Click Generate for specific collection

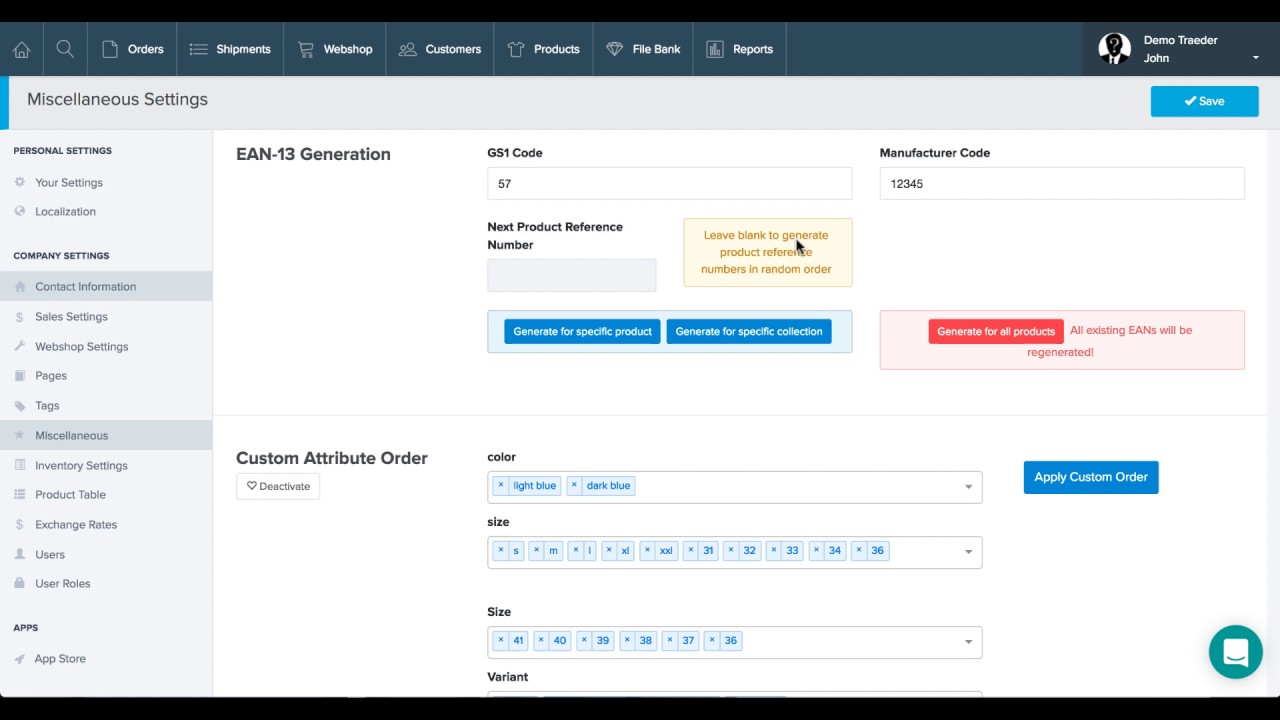point(749,331)
